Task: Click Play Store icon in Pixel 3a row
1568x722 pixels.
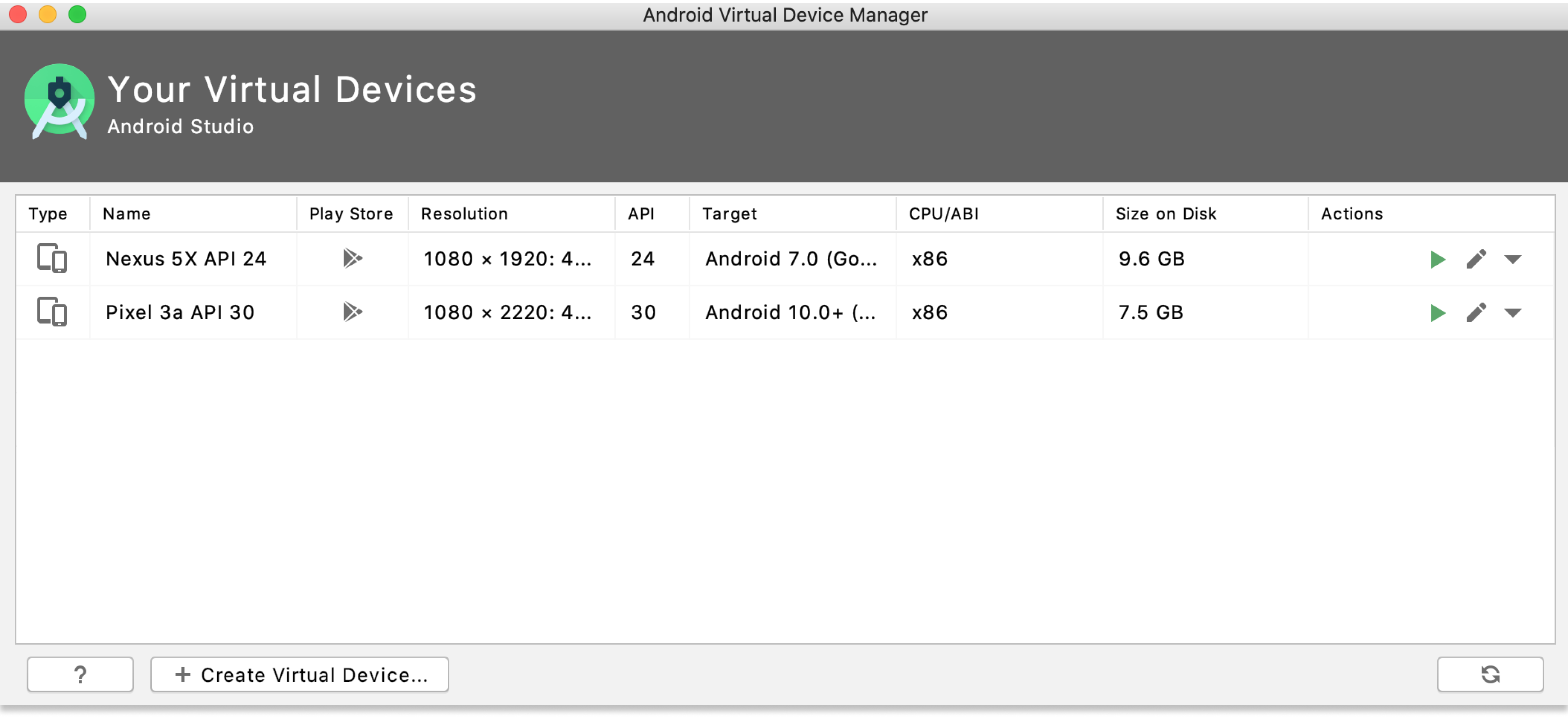Action: (x=353, y=312)
